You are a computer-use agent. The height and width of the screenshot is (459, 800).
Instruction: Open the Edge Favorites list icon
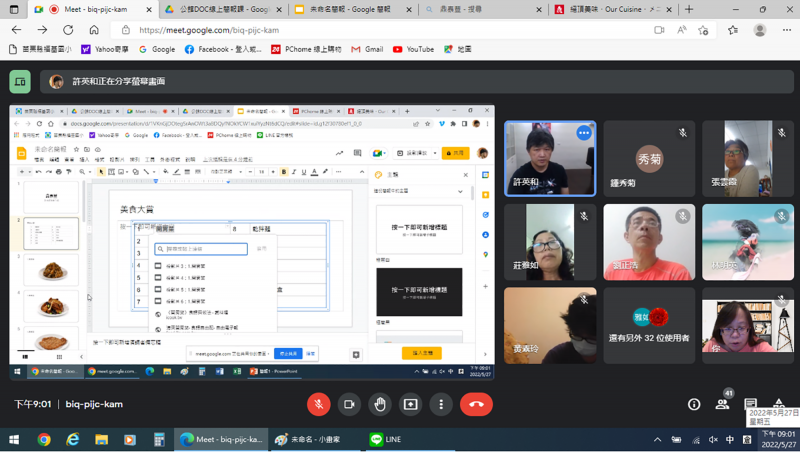733,30
